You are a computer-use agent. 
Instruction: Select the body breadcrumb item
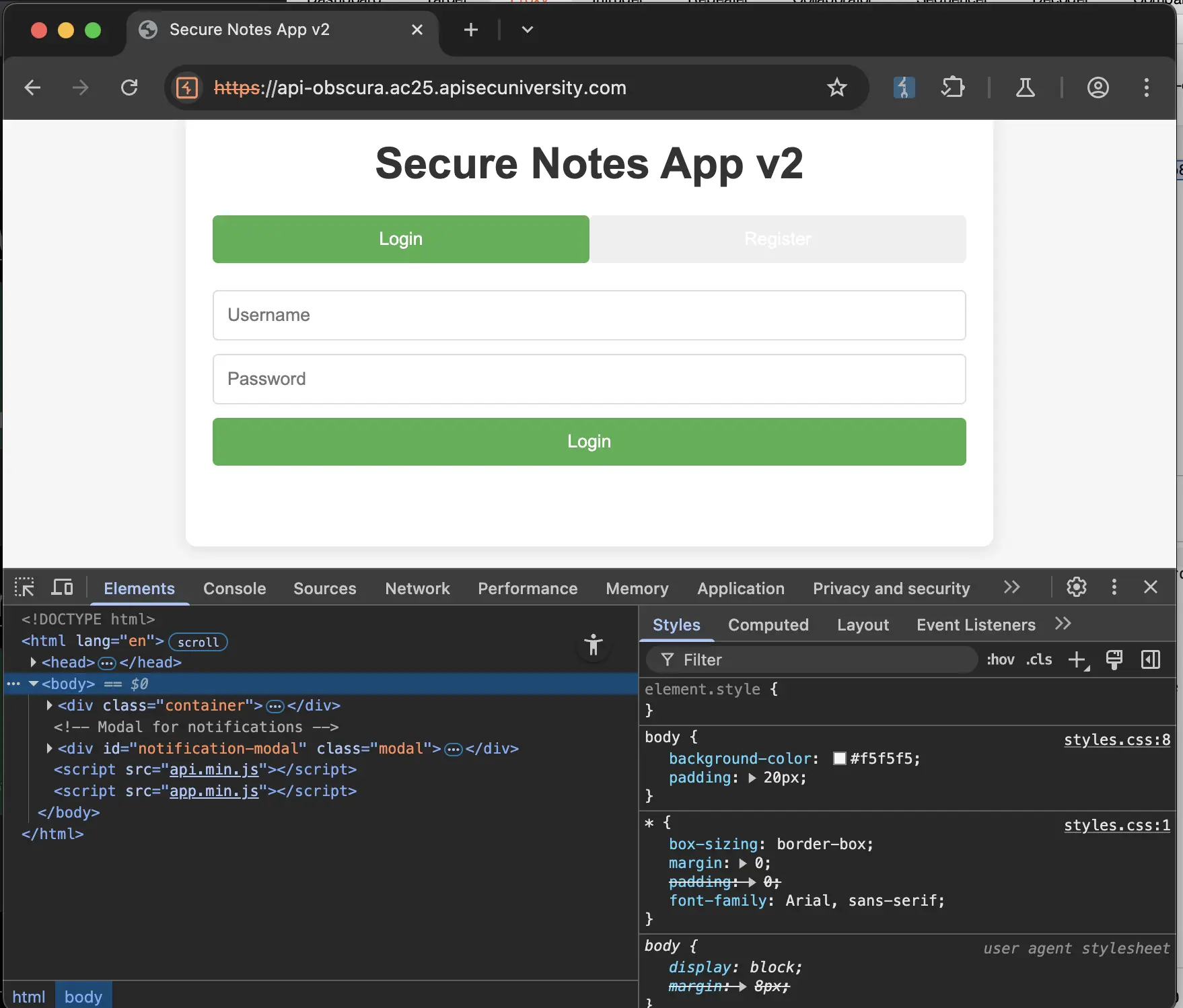[83, 997]
